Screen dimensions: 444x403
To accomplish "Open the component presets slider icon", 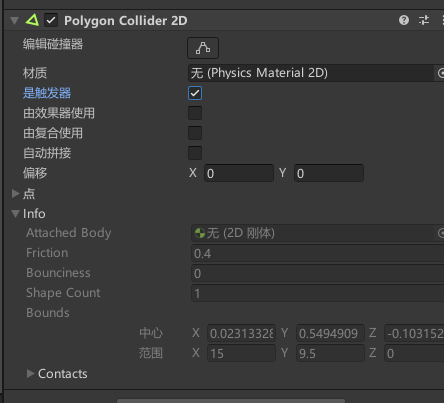I will click(424, 20).
